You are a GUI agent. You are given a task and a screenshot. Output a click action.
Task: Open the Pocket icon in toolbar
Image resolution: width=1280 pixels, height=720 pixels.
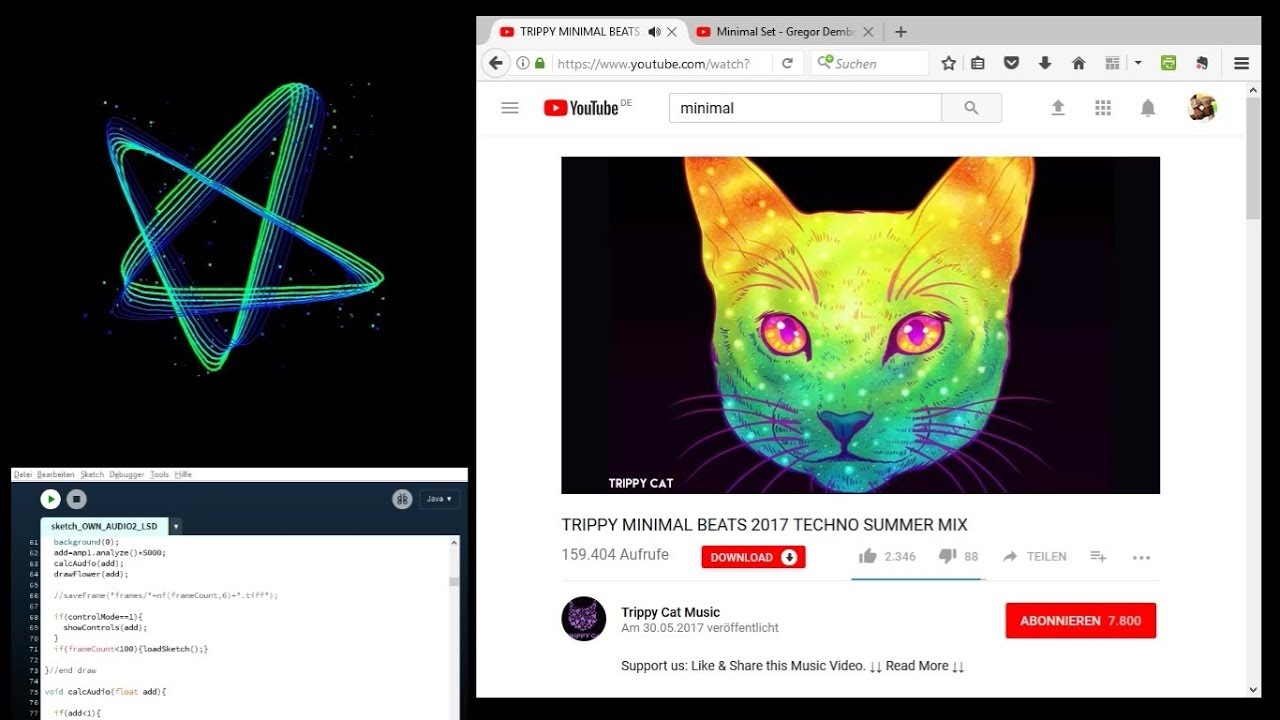click(1011, 63)
